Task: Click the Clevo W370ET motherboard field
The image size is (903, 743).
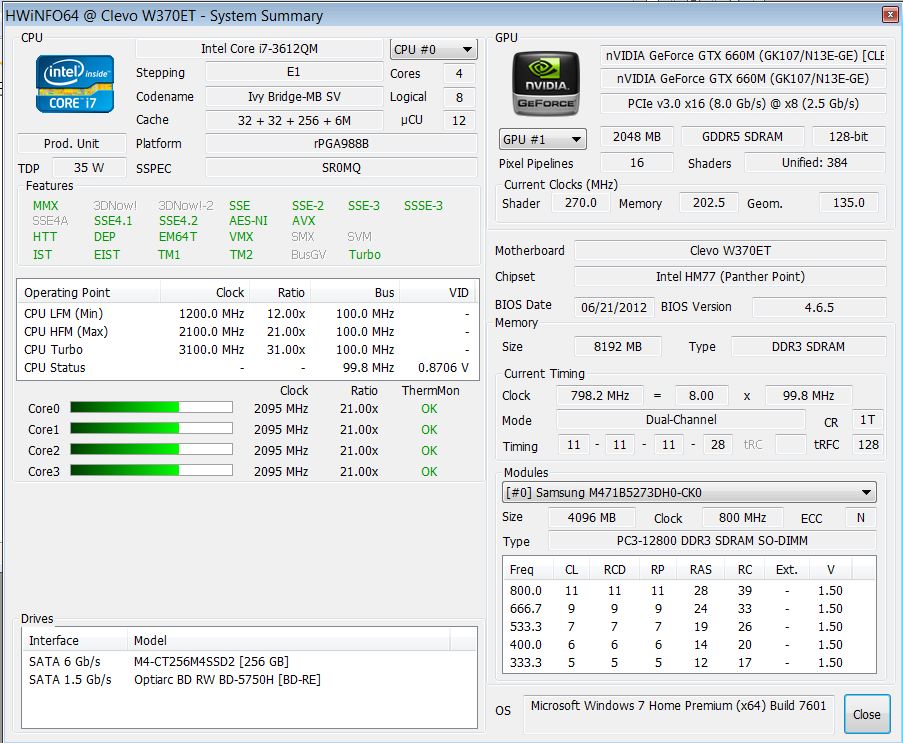Action: 730,251
